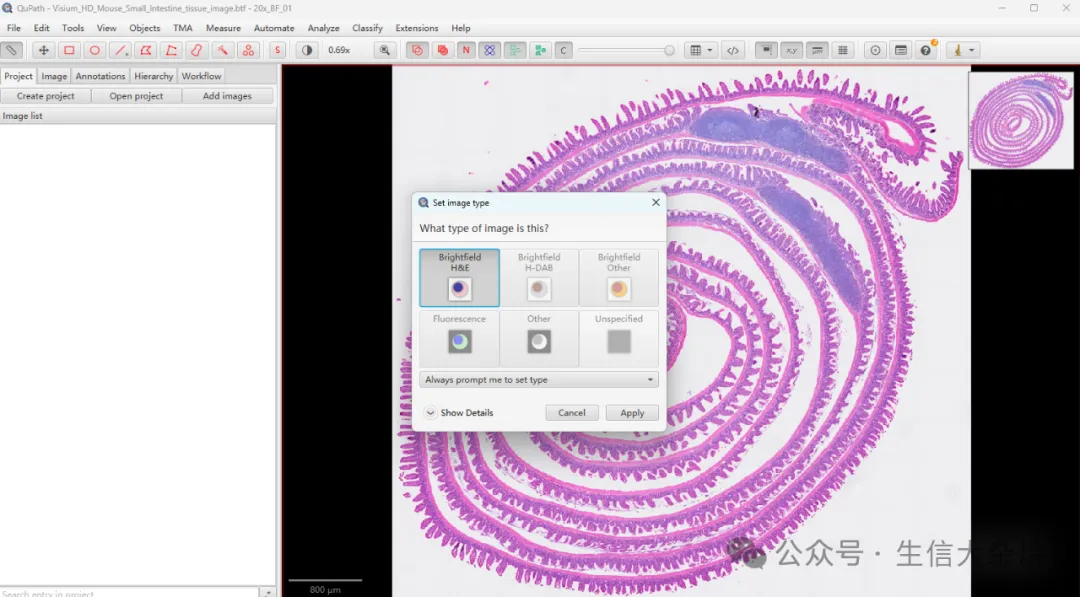Image resolution: width=1080 pixels, height=597 pixels.
Task: Toggle cursor location (x,y) display
Action: pos(791,50)
